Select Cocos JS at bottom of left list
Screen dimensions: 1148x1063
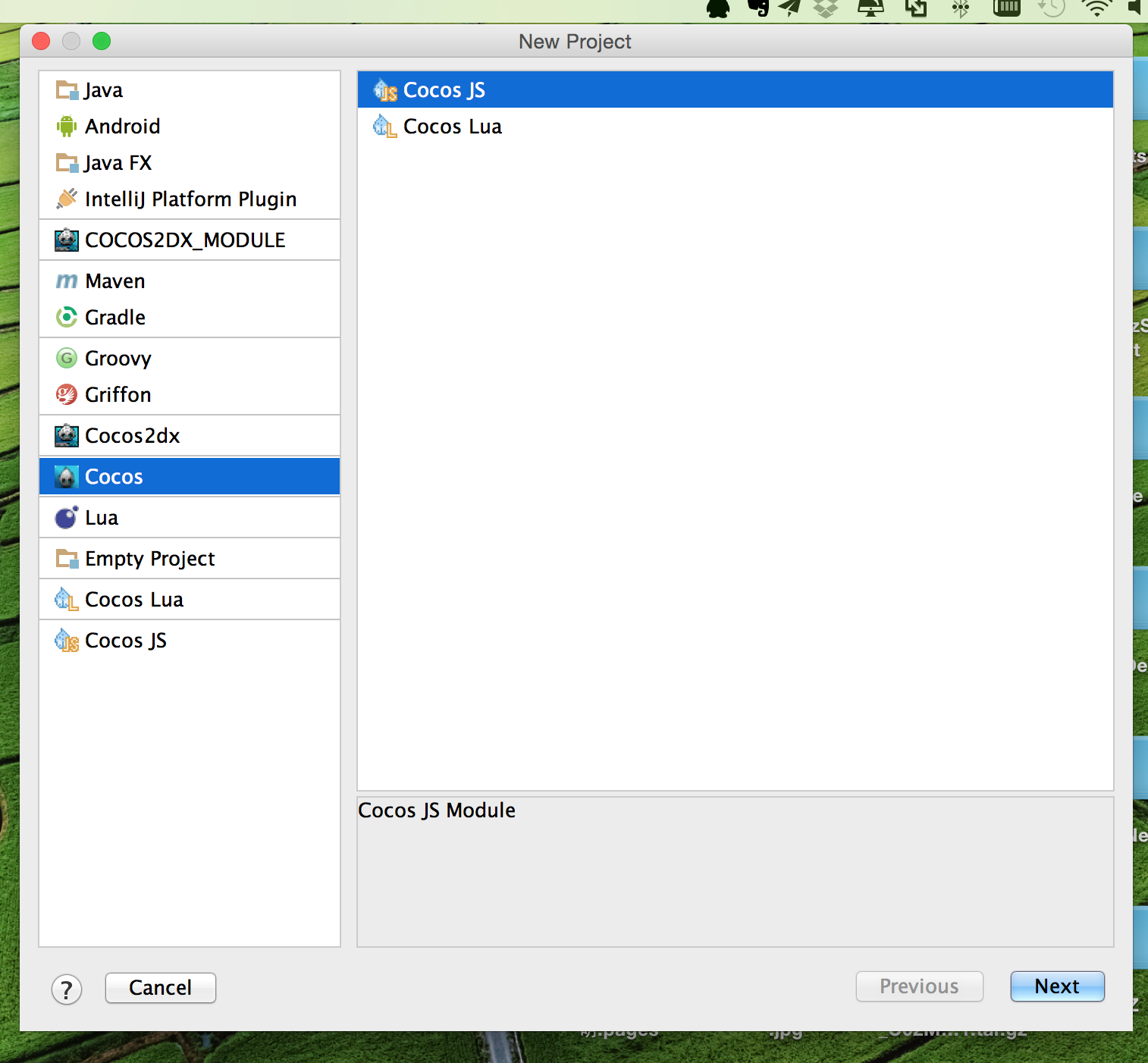[126, 641]
